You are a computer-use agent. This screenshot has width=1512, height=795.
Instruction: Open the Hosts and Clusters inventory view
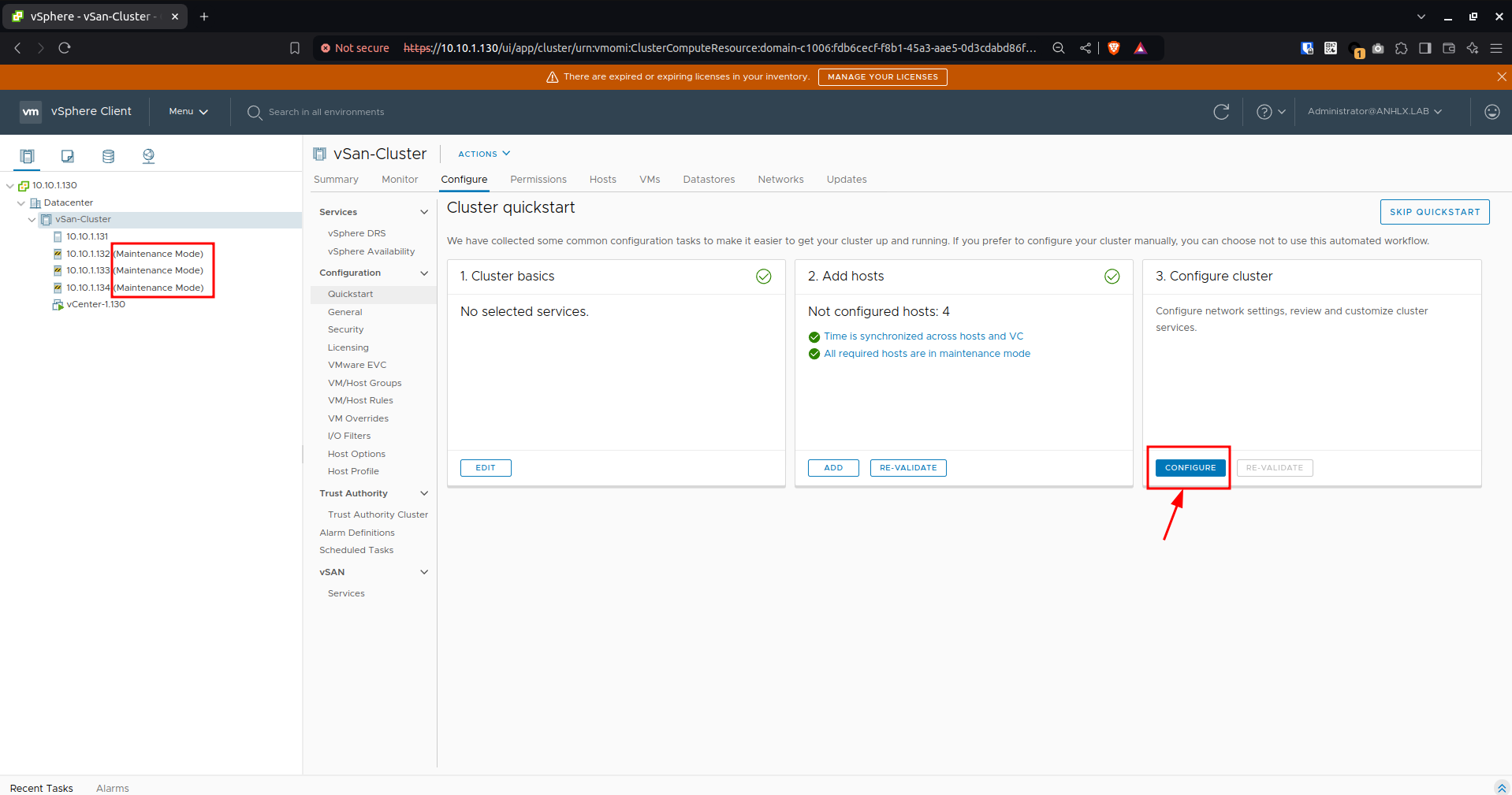tap(27, 156)
